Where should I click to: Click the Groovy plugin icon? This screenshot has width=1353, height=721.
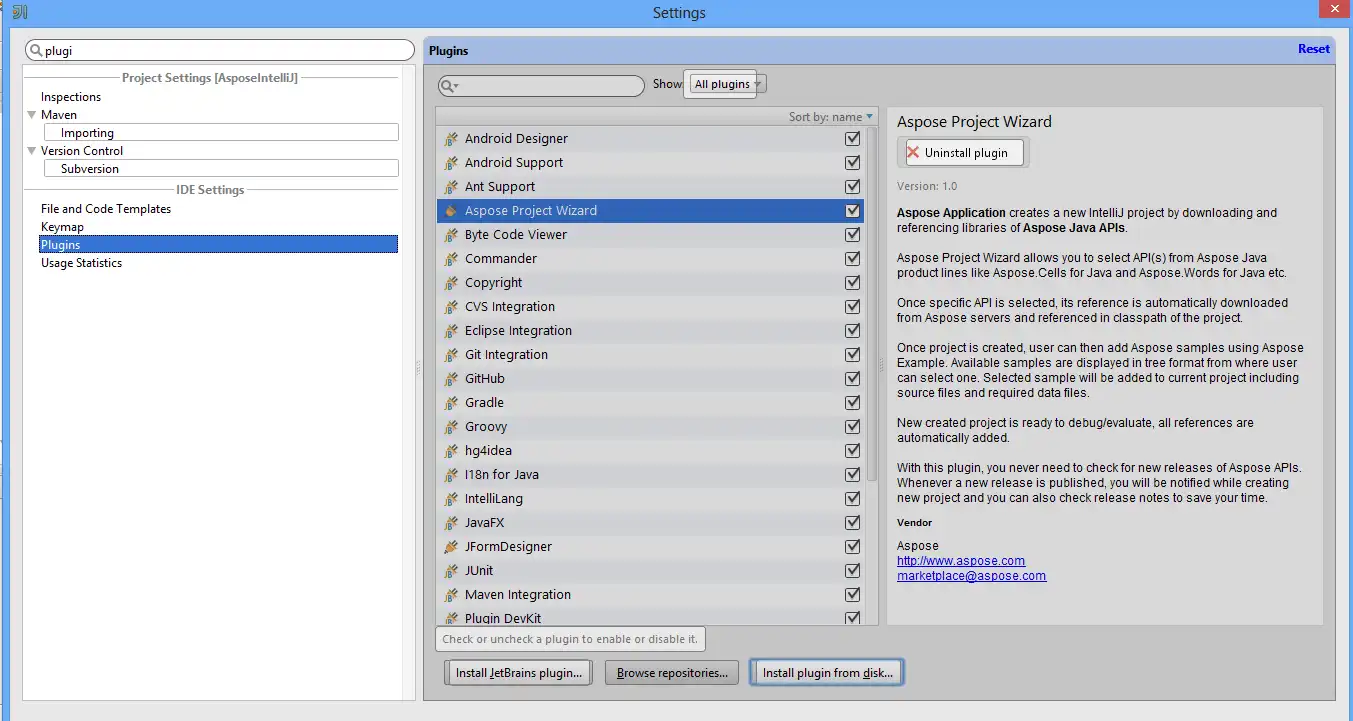(x=451, y=427)
